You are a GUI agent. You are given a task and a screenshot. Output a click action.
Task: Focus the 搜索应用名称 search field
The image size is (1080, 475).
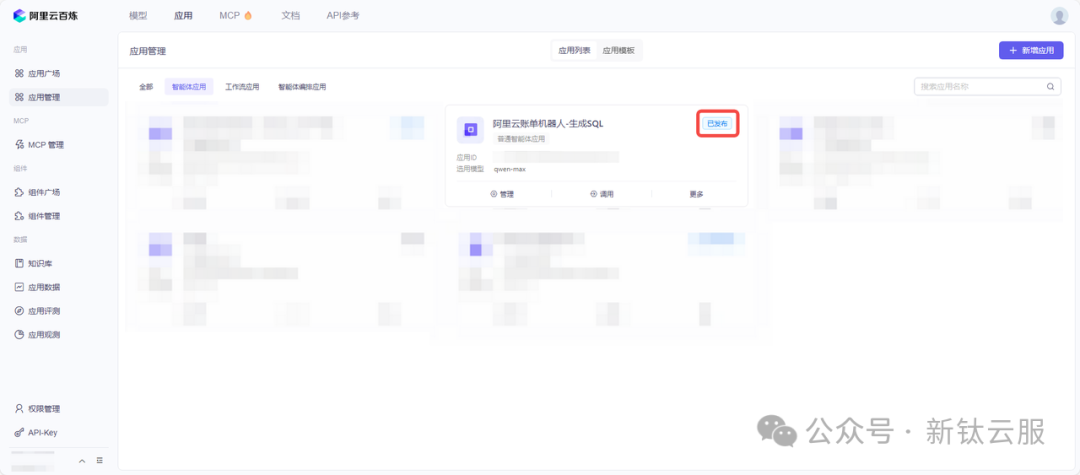click(x=988, y=87)
